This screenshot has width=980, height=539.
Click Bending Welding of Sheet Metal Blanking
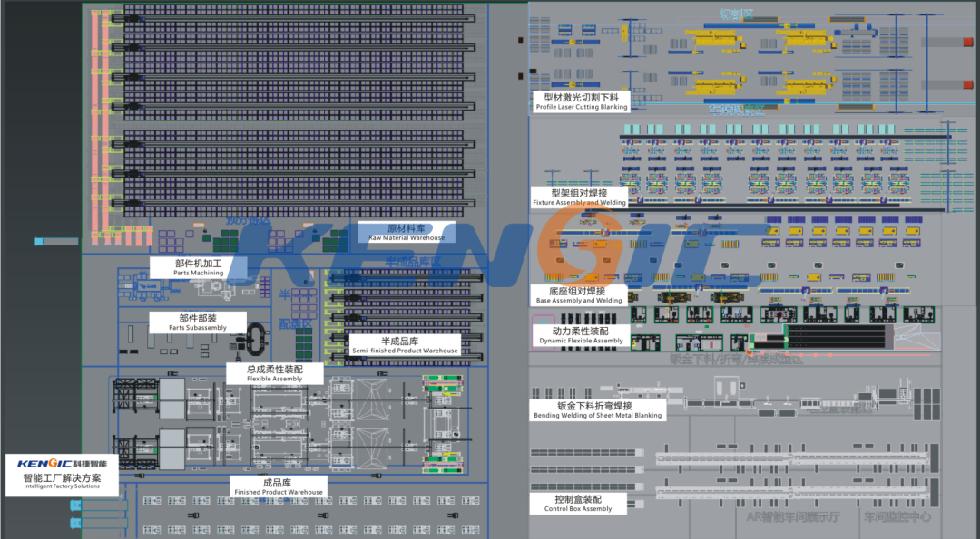596,410
